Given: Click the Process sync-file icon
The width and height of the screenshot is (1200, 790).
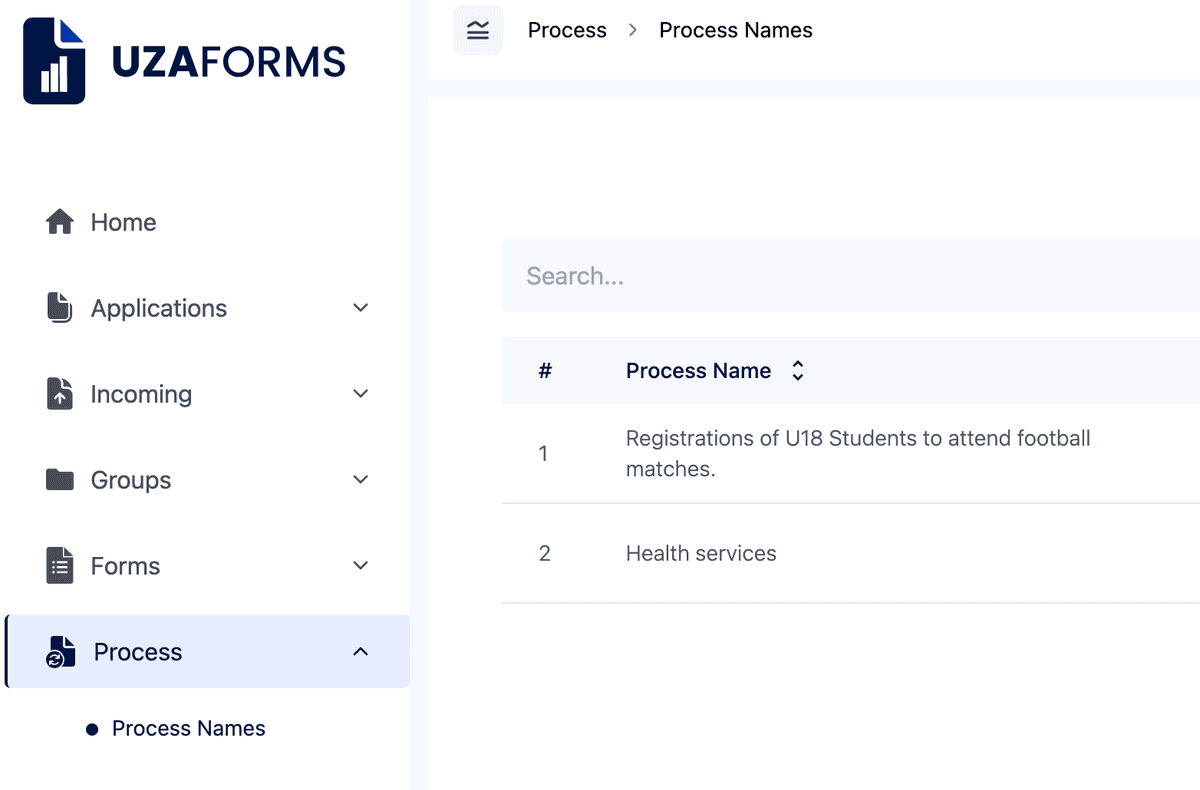Looking at the screenshot, I should point(61,652).
